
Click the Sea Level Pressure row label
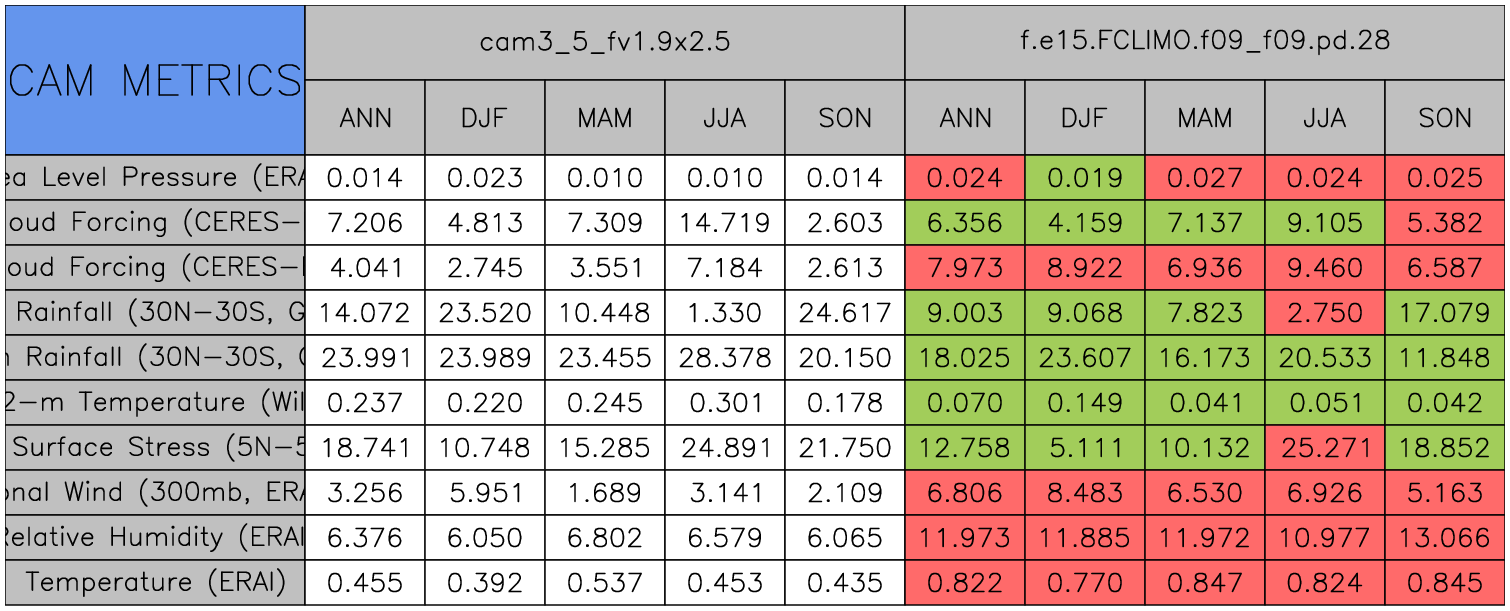(154, 178)
